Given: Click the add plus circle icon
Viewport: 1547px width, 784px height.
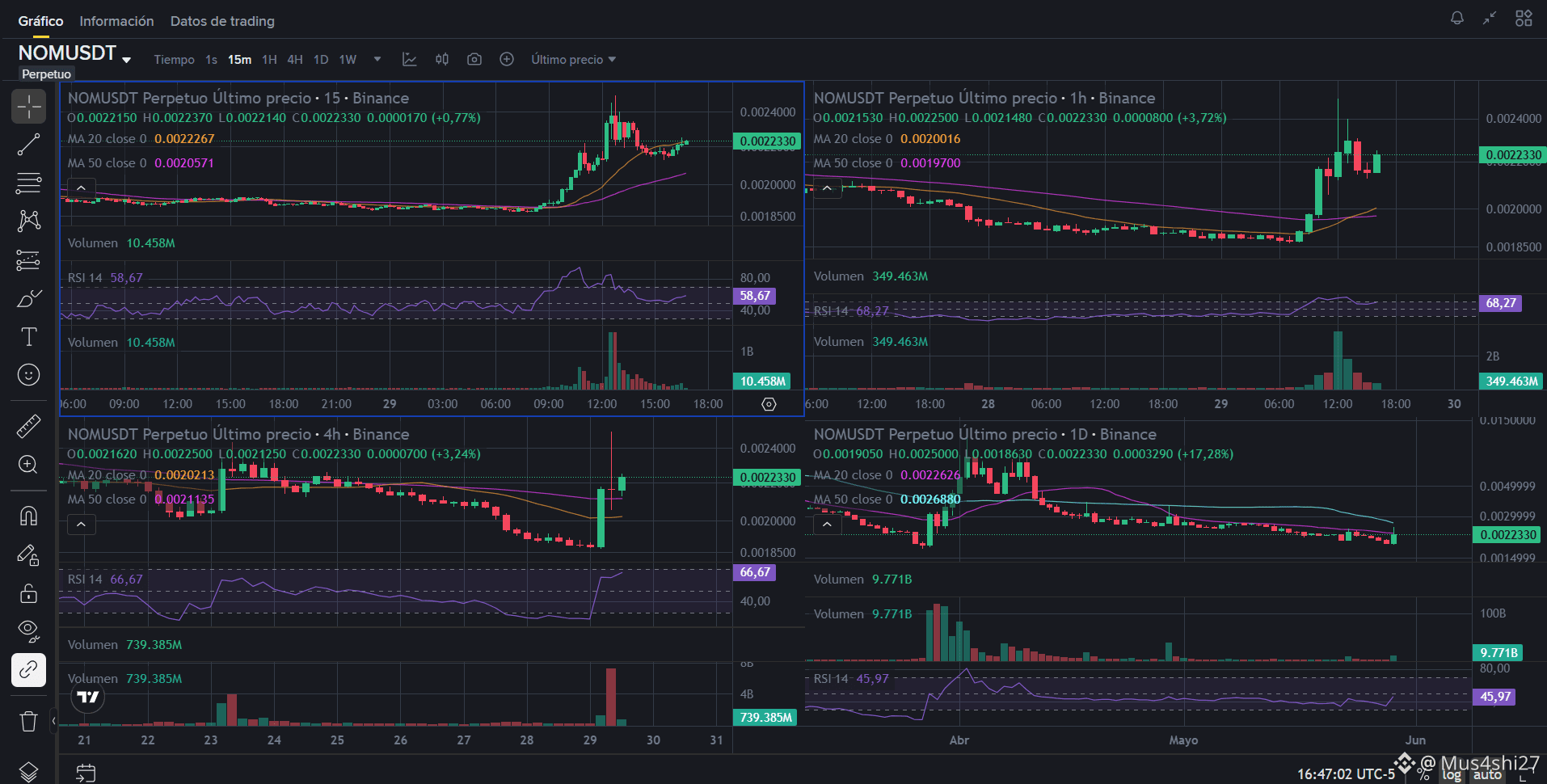Looking at the screenshot, I should 507,59.
